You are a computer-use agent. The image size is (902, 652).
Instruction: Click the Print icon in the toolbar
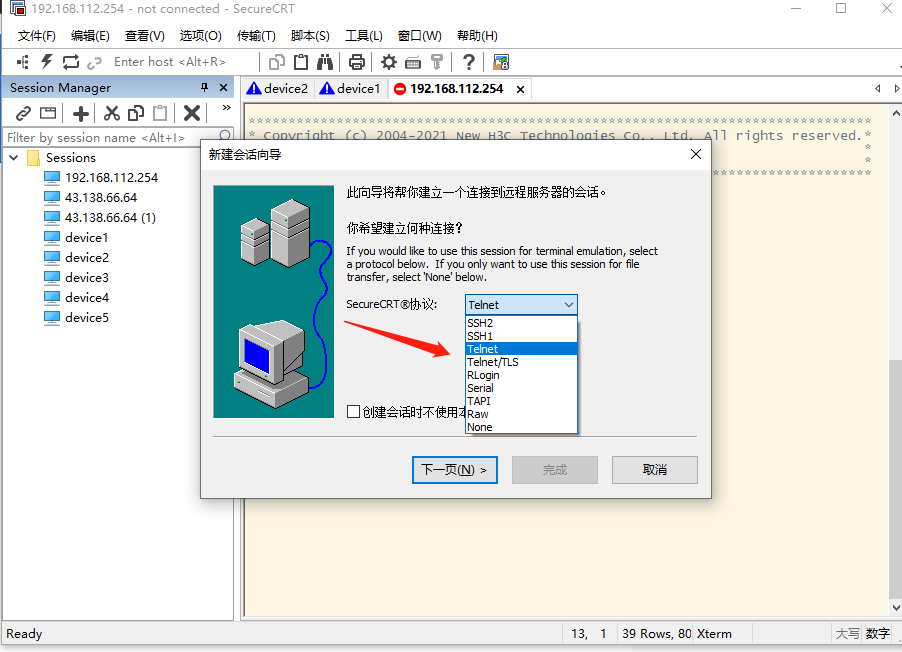click(x=356, y=61)
